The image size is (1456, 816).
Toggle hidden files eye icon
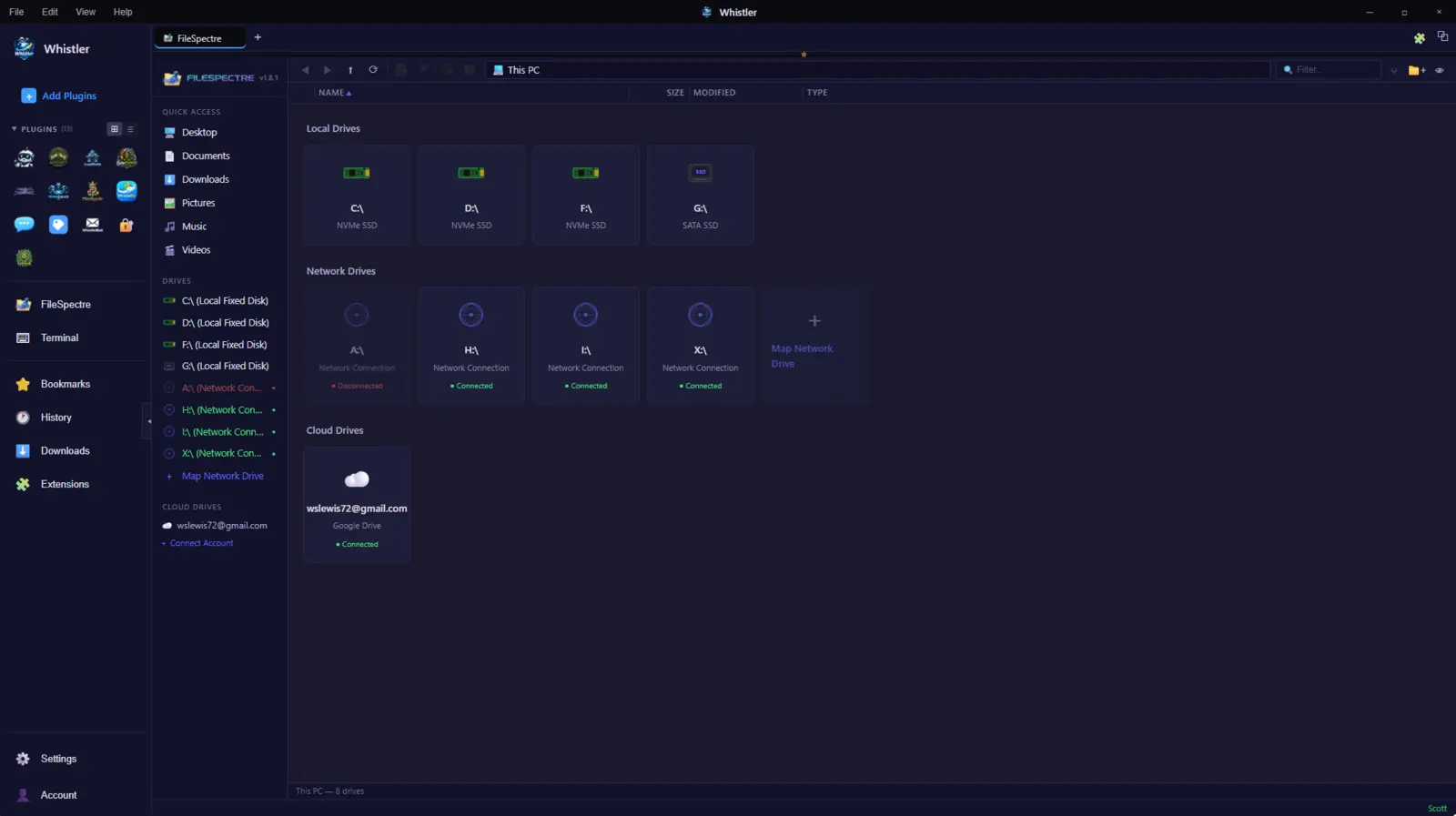[1440, 70]
